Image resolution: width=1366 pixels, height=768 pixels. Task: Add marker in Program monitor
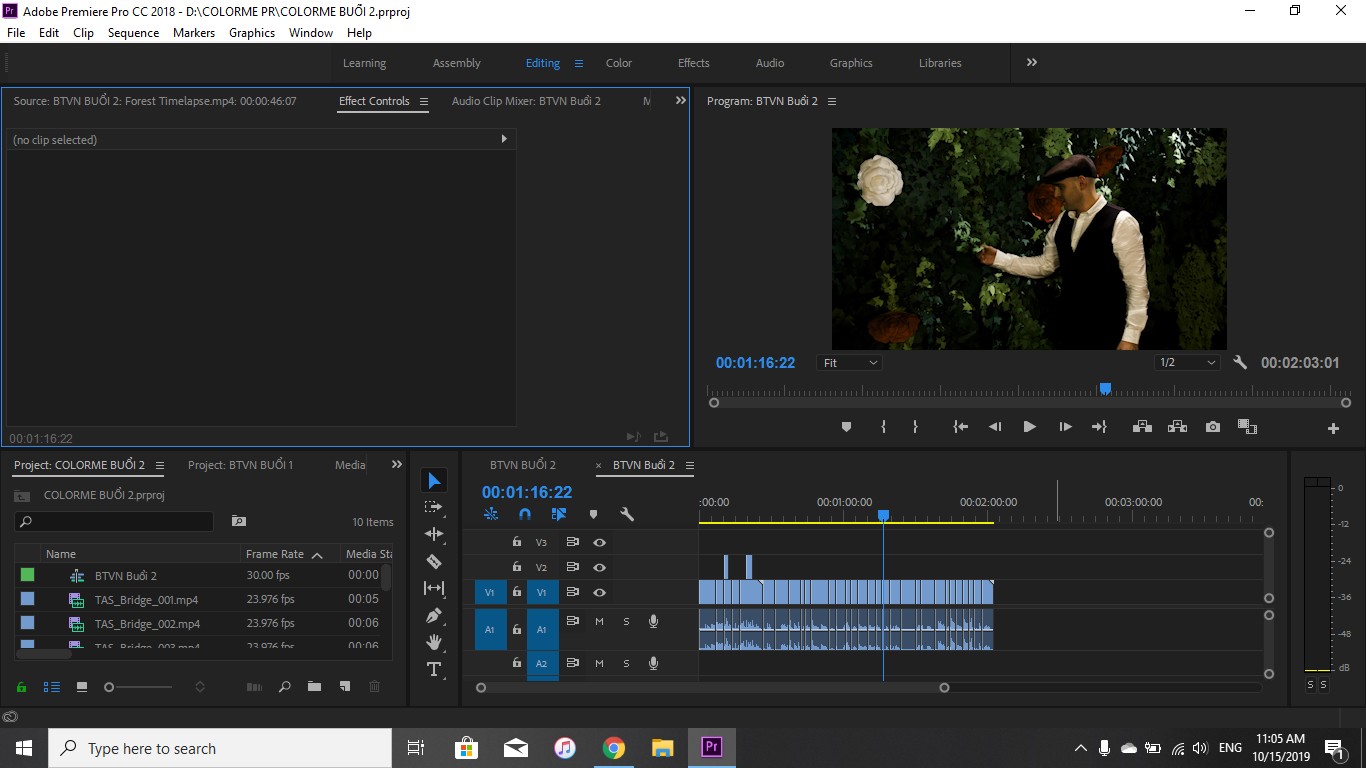tap(846, 427)
